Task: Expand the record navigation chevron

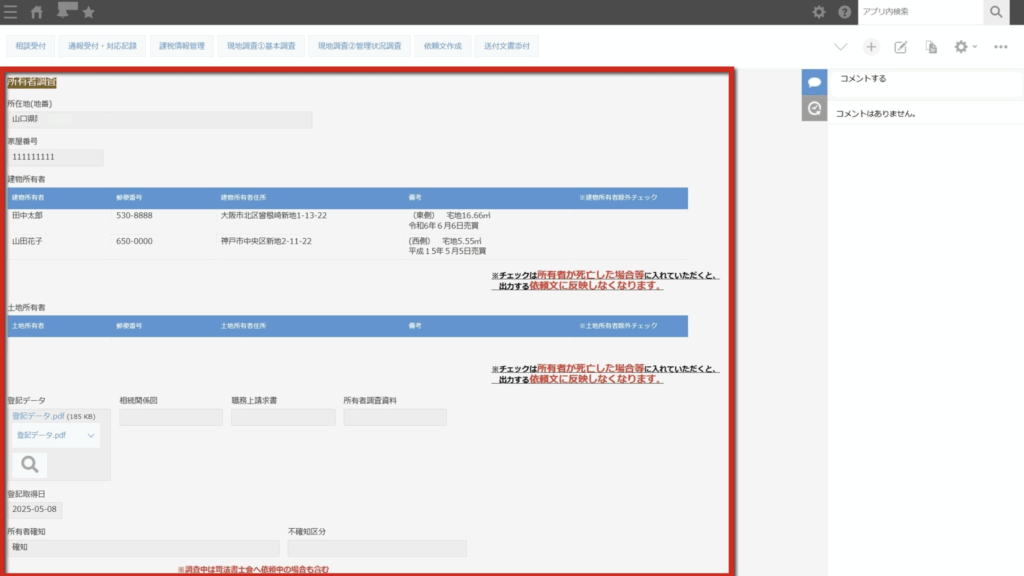Action: [x=840, y=47]
